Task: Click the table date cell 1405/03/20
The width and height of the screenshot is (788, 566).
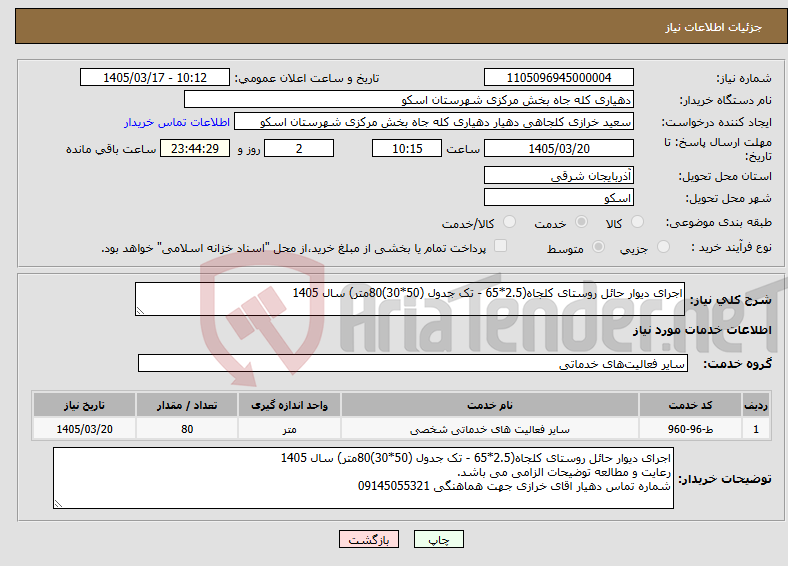Action: [x=84, y=429]
